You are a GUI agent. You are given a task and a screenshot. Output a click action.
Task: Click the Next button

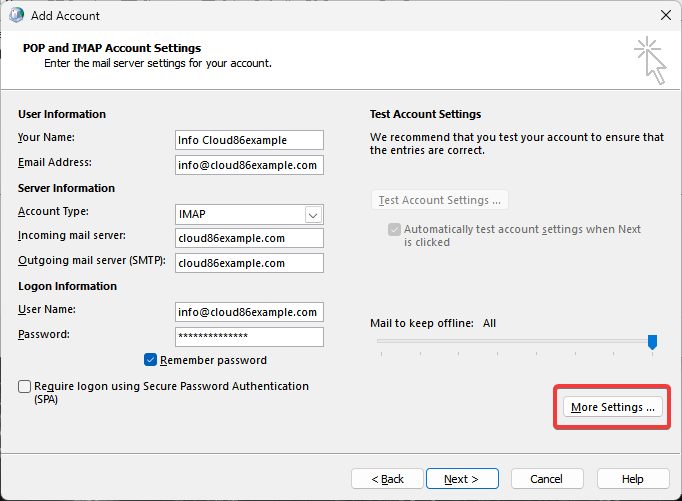click(x=462, y=479)
